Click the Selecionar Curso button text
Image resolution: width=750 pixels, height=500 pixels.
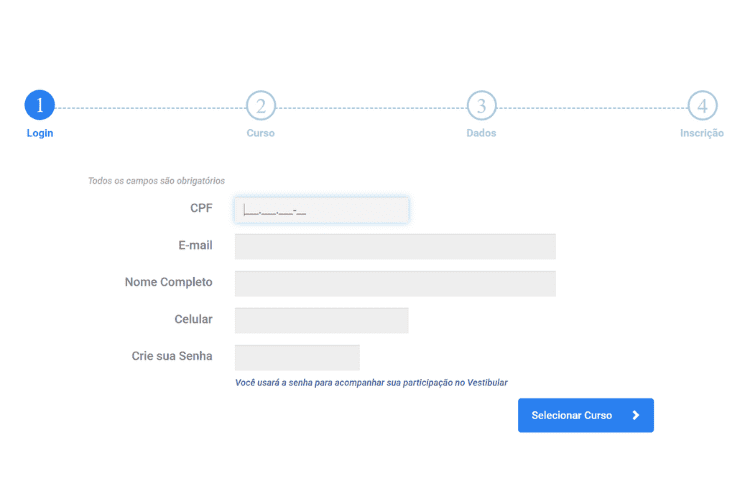click(x=572, y=415)
